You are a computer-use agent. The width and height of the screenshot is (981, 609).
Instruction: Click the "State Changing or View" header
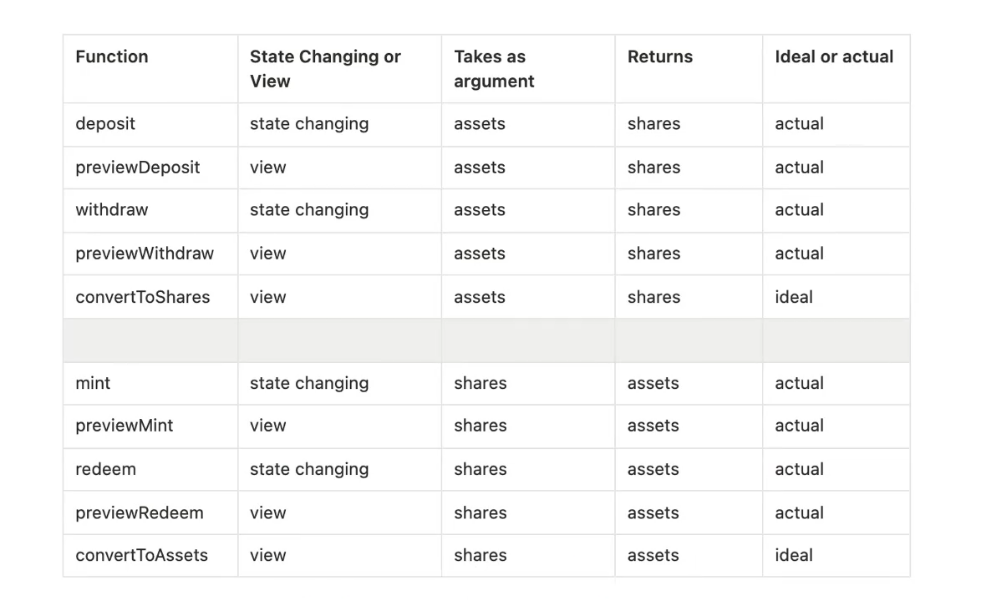(x=325, y=69)
